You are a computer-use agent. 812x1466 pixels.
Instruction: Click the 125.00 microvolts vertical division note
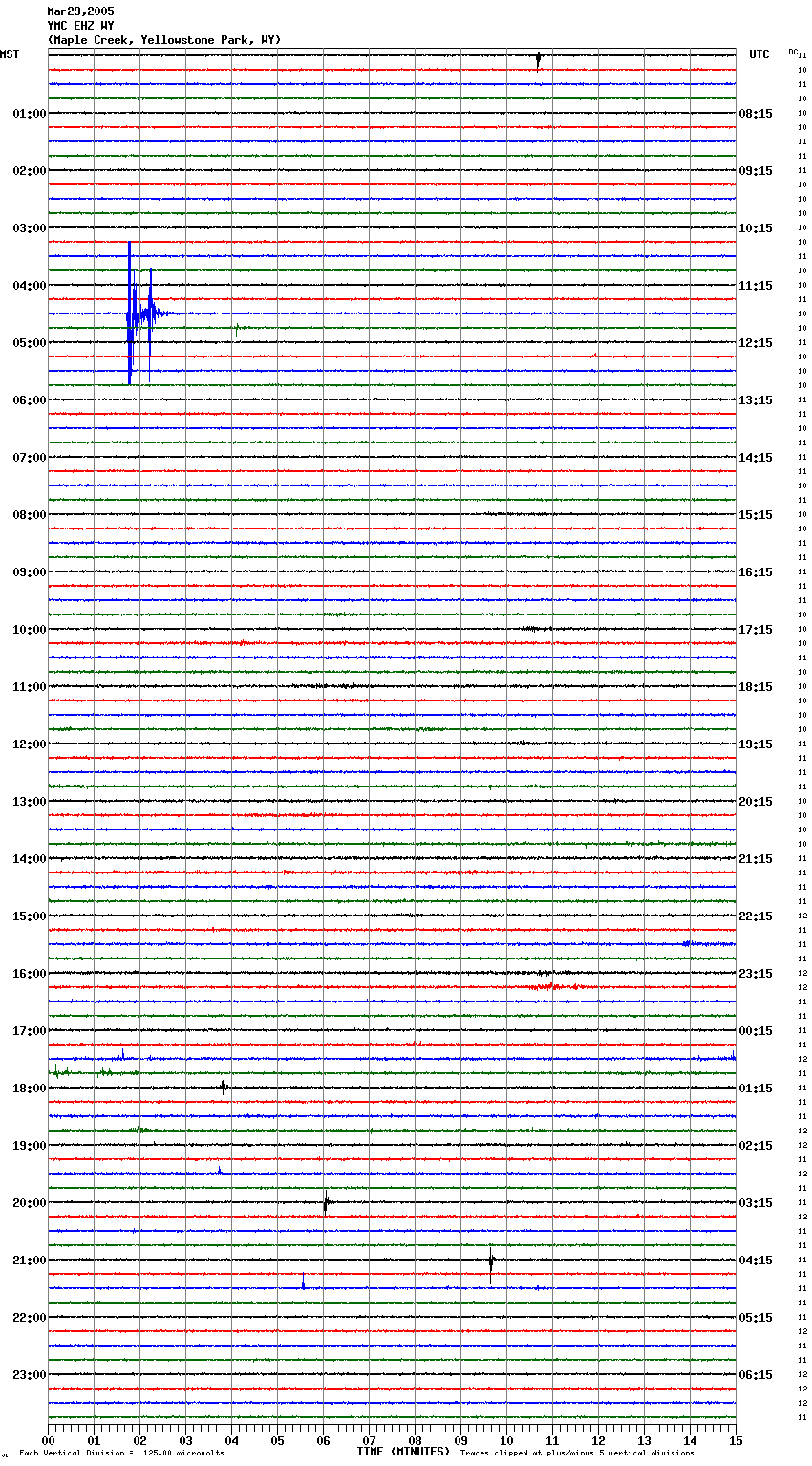[122, 1454]
